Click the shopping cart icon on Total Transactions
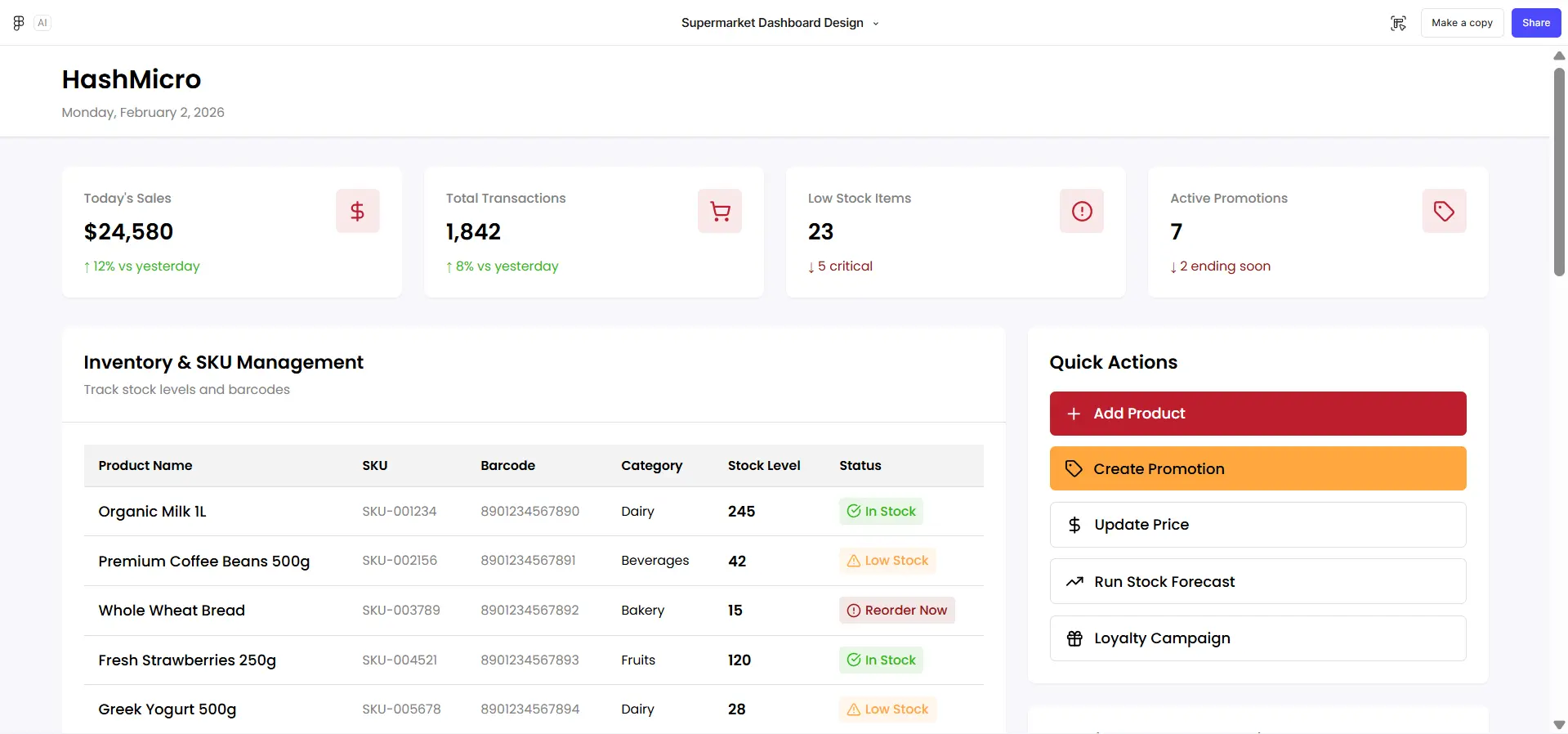 pos(719,211)
